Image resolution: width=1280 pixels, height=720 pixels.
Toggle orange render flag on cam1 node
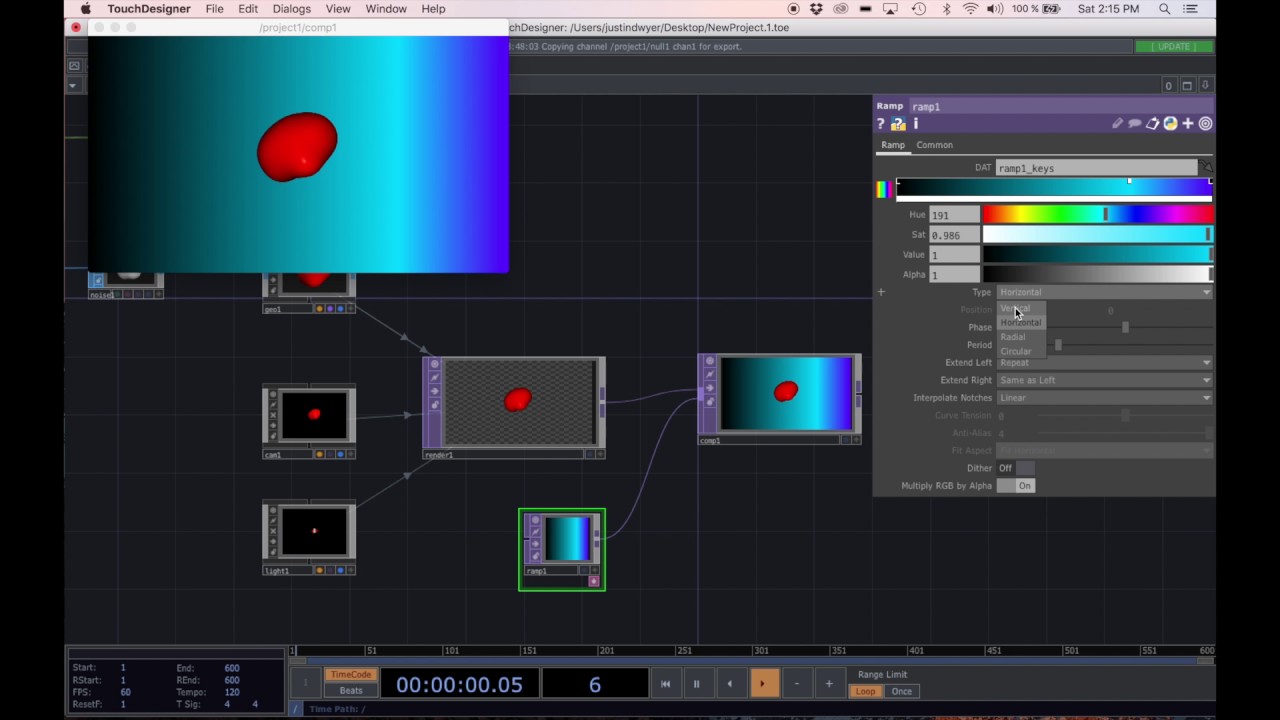pos(319,455)
